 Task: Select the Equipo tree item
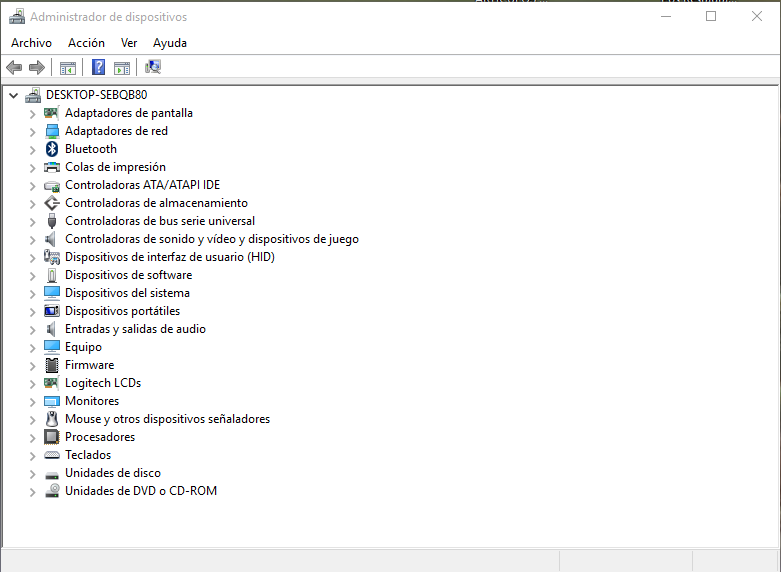tap(83, 347)
